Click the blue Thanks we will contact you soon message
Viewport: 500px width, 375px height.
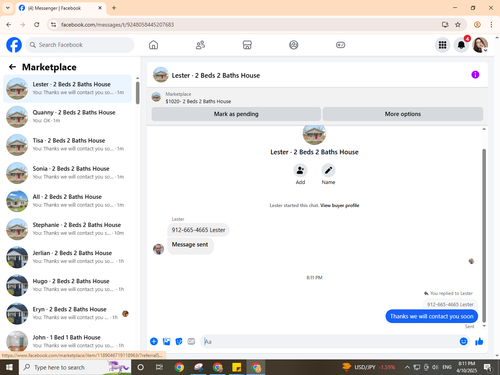pos(432,316)
